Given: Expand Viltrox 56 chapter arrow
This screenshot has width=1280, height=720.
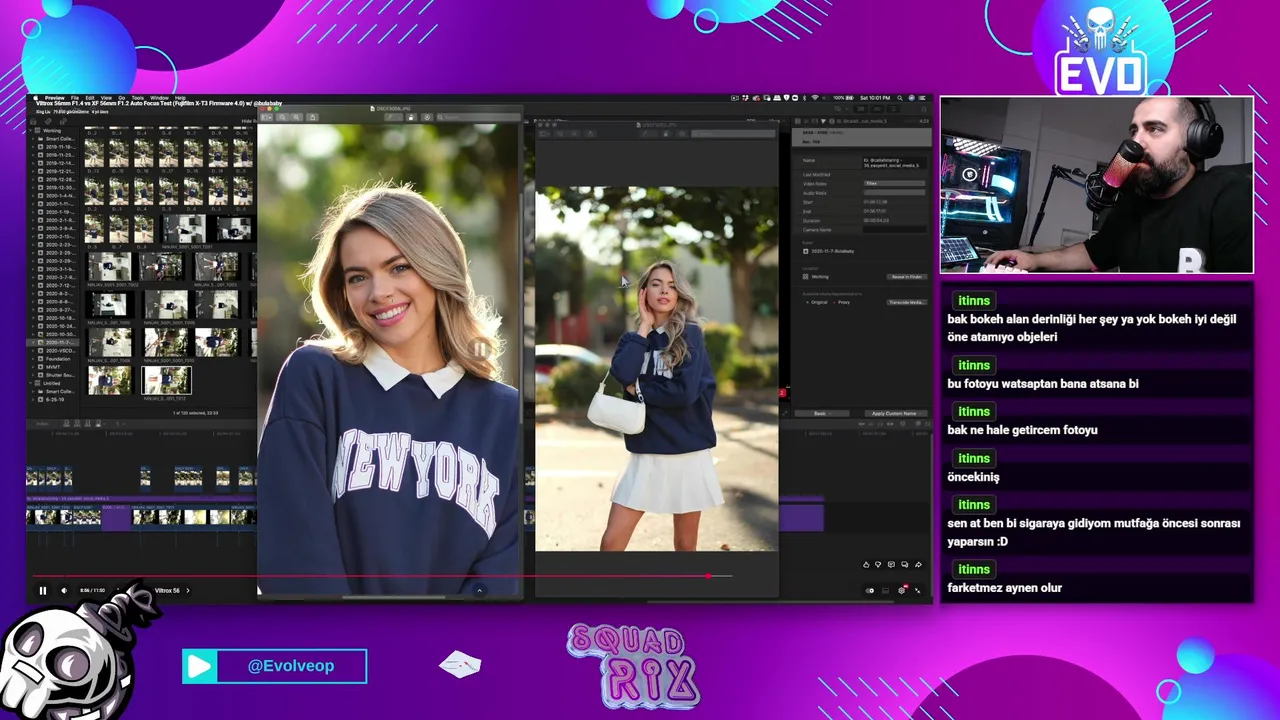Looking at the screenshot, I should (x=188, y=590).
